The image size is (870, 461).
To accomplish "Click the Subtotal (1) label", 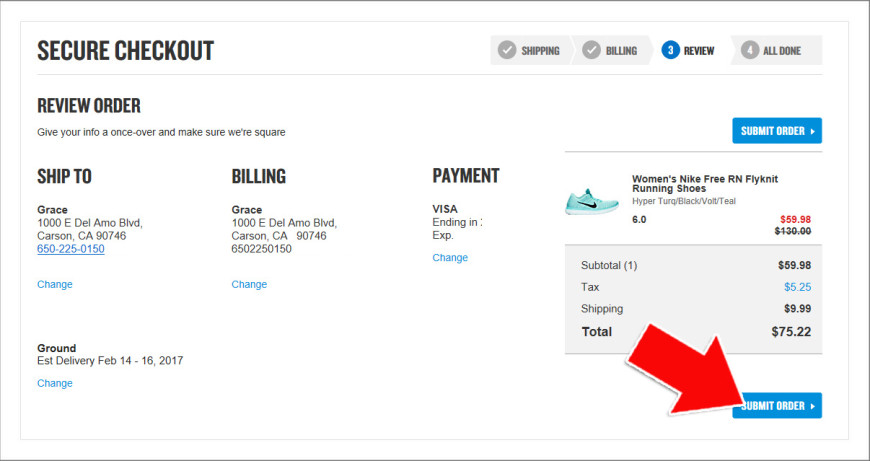I will click(x=609, y=265).
